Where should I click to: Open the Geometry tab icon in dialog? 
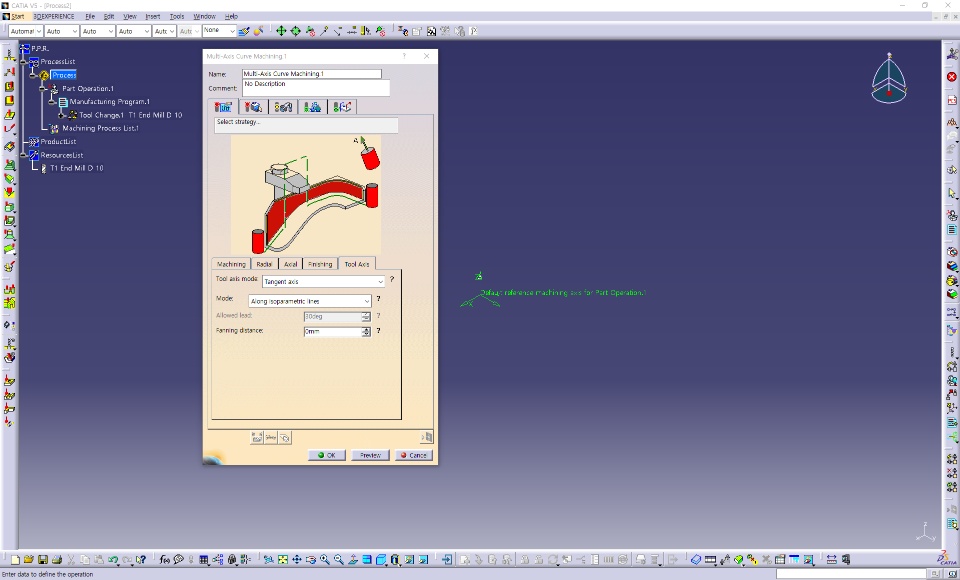(253, 107)
